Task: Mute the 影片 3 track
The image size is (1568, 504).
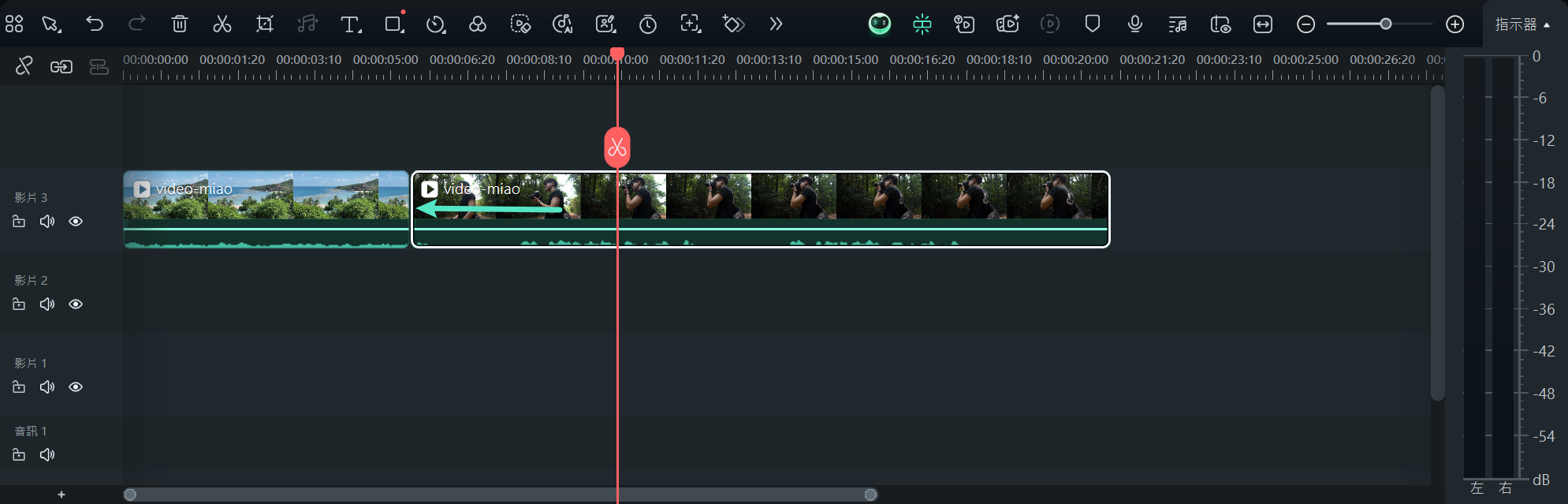Action: (x=47, y=222)
